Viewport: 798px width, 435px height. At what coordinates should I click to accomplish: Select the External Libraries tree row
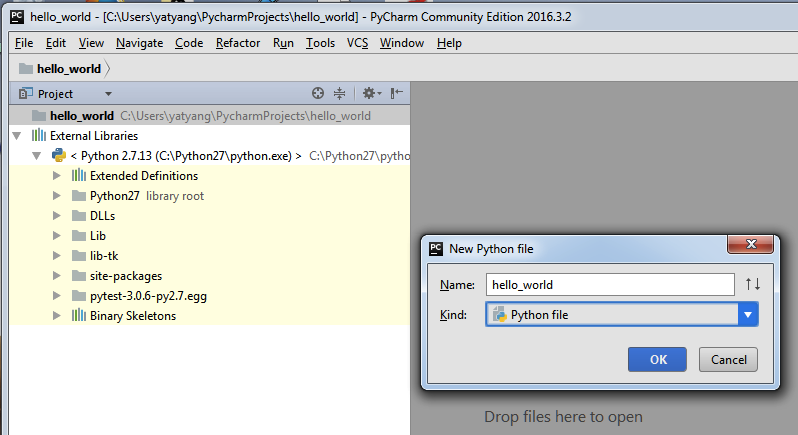point(209,136)
